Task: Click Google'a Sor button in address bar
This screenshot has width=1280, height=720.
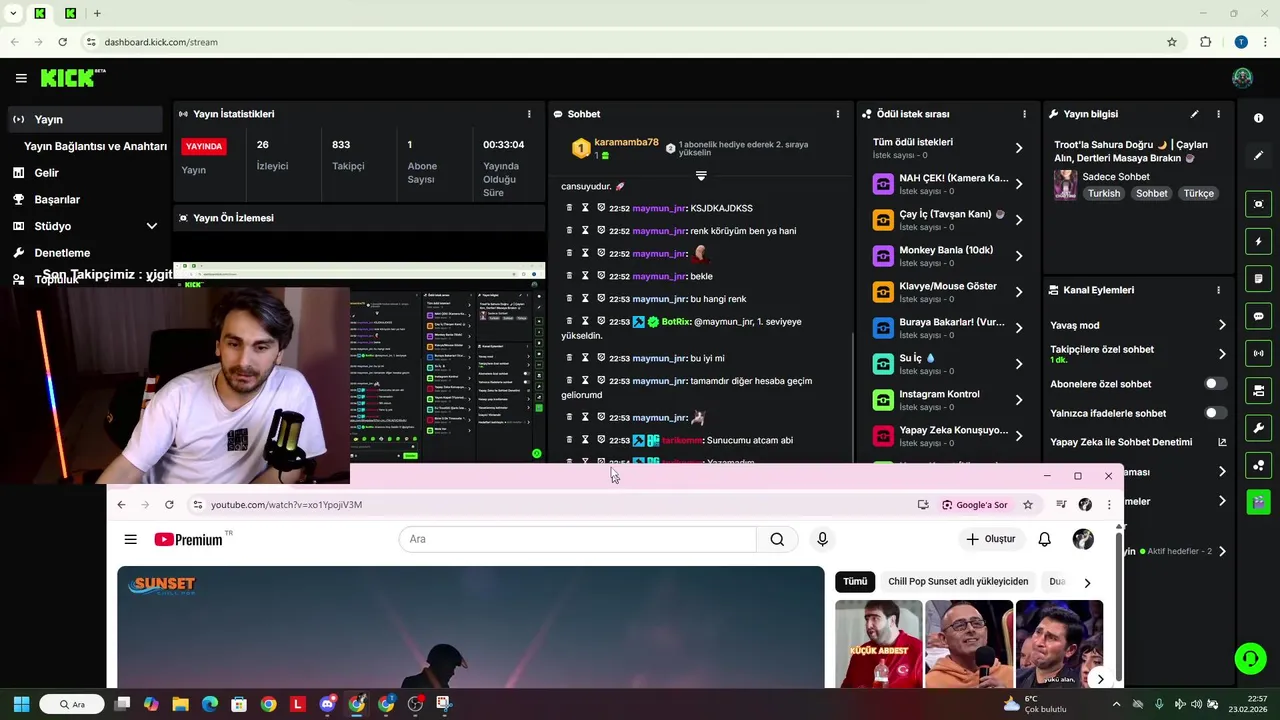Action: tap(974, 505)
